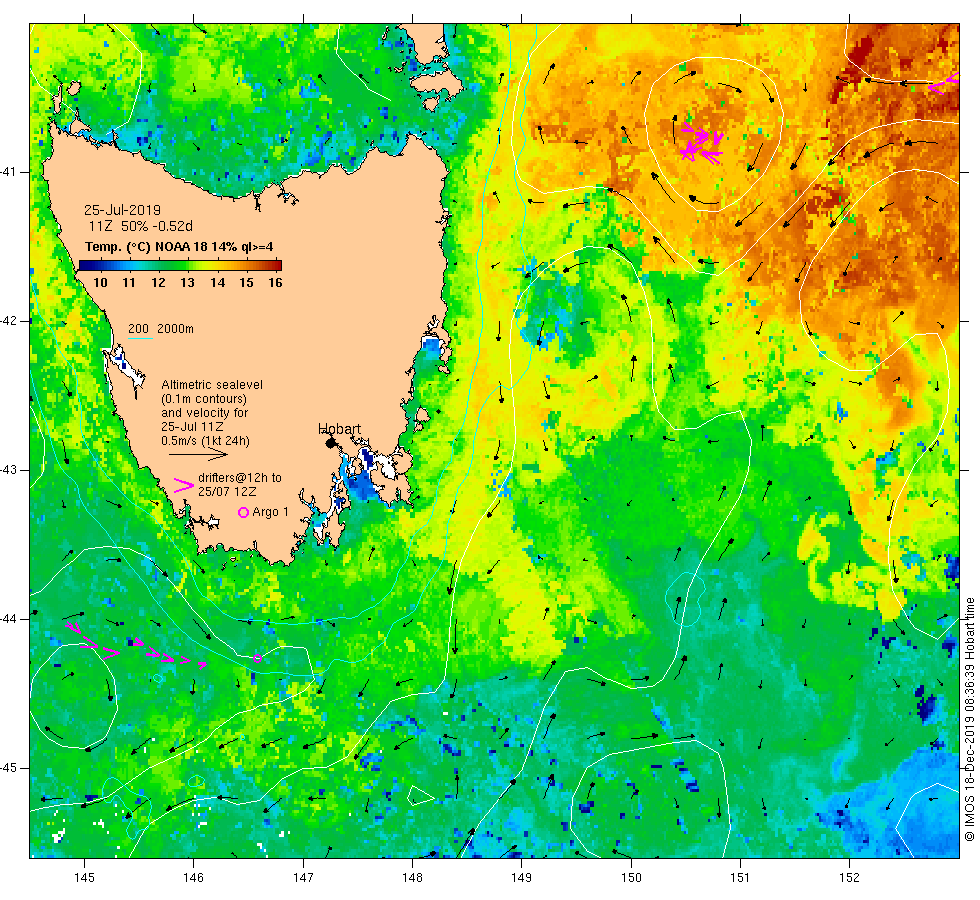
Task: Click the 'Temp. (°C) NOAA 18 14% ql>=4' title
Action: (x=179, y=247)
